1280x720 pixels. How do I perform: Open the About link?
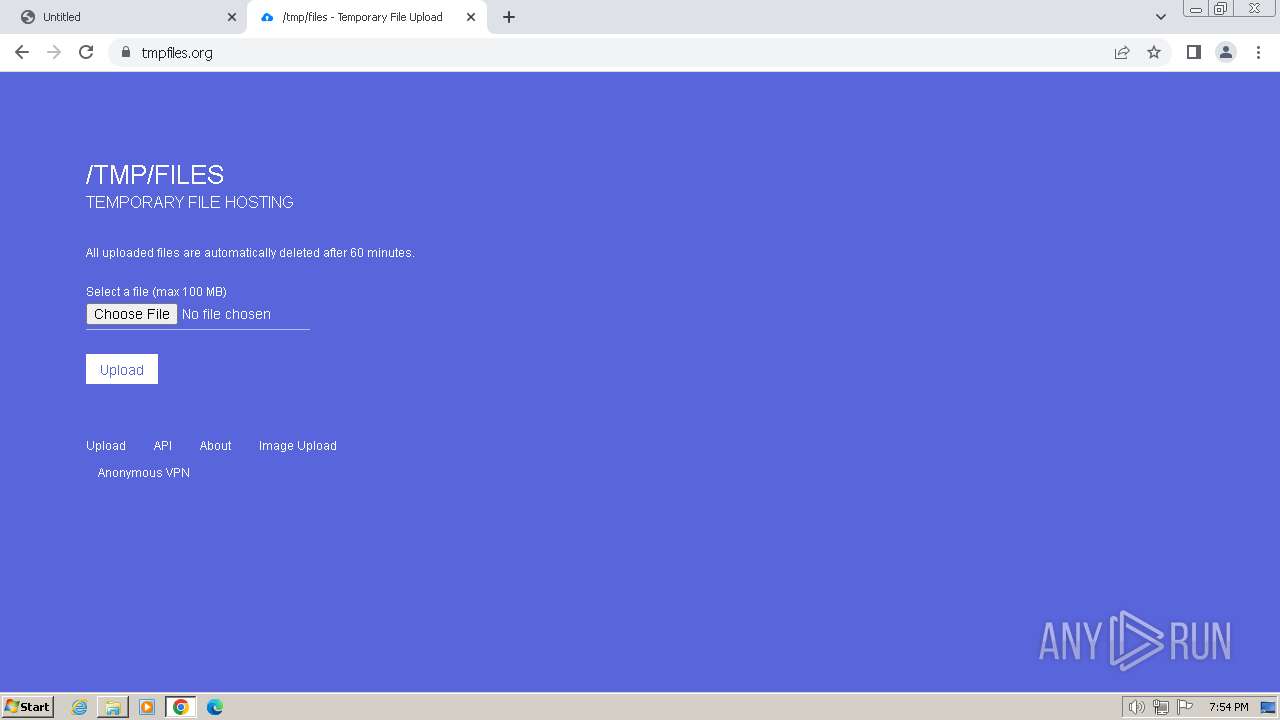point(215,446)
